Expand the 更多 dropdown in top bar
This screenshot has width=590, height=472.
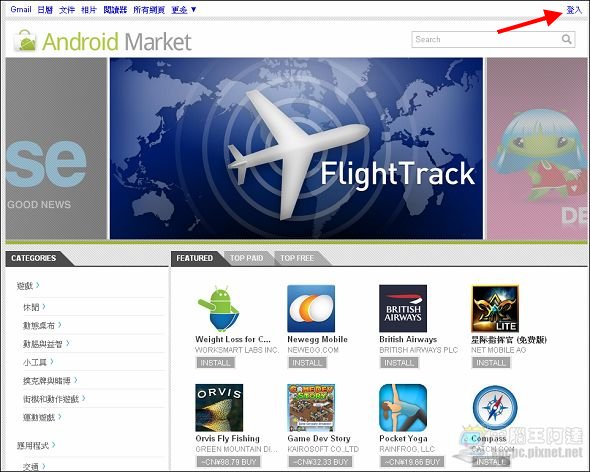coord(184,9)
